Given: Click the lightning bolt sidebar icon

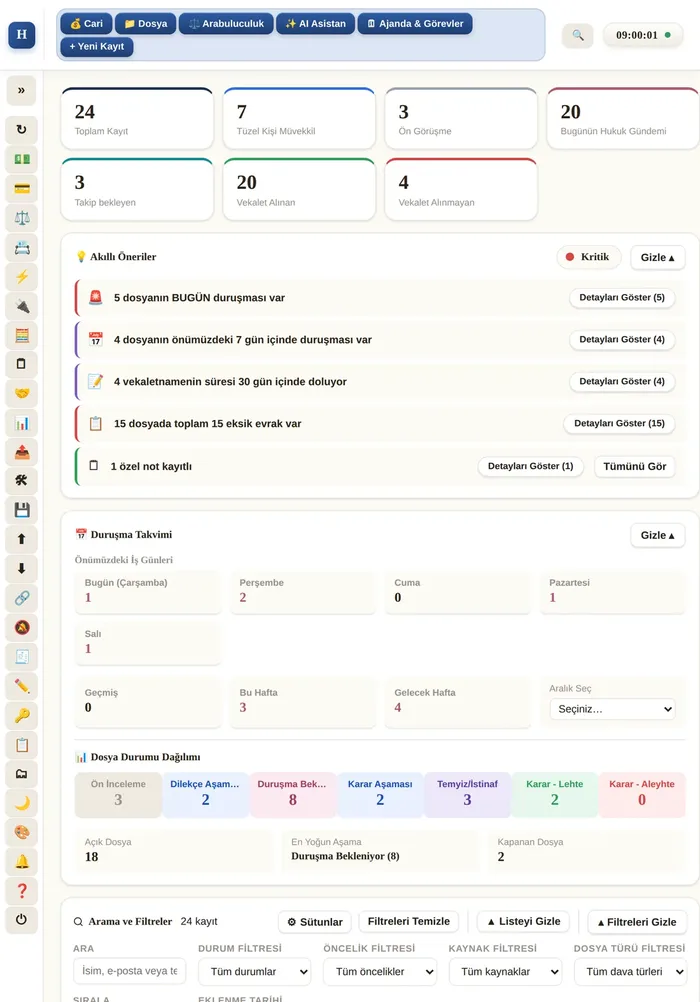Looking at the screenshot, I should click(22, 277).
